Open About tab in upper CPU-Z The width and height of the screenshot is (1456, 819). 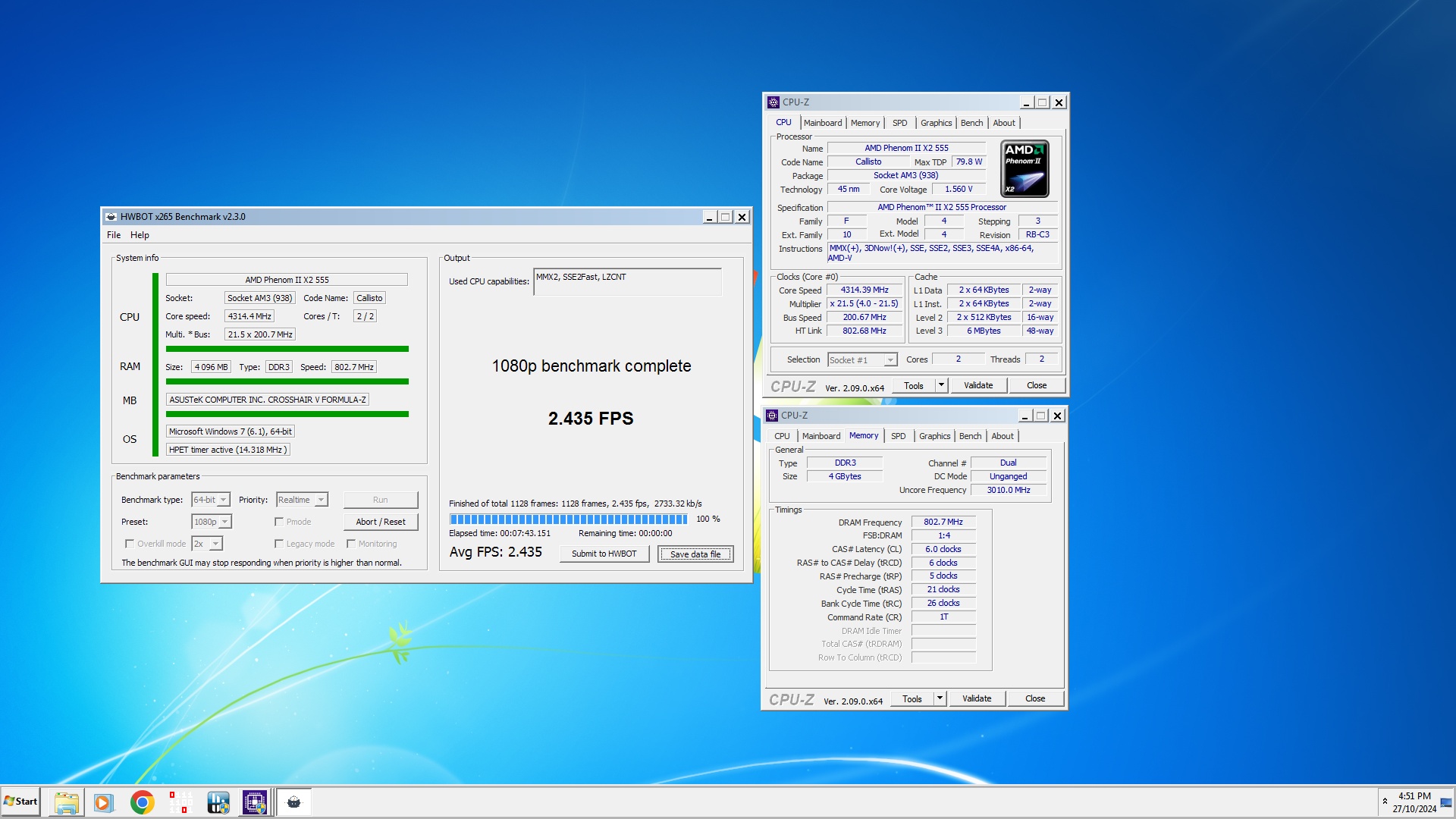pyautogui.click(x=1004, y=123)
